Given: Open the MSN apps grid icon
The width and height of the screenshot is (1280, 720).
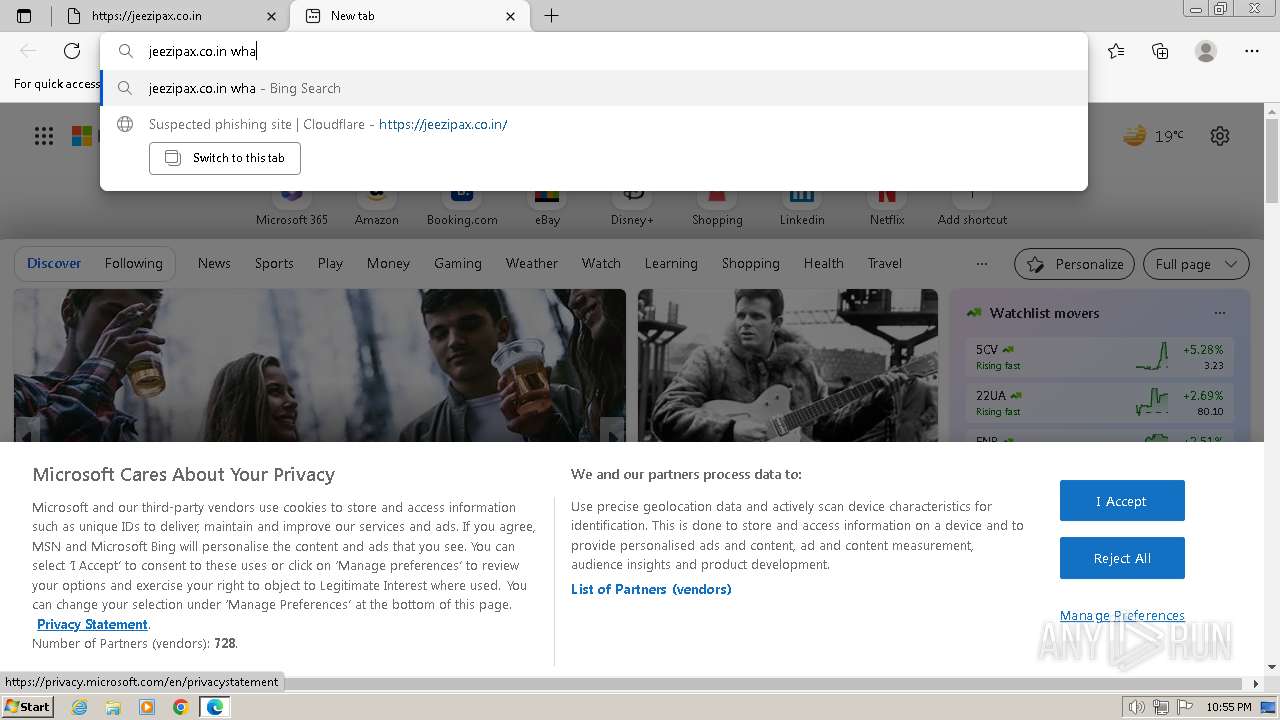Looking at the screenshot, I should click(44, 136).
